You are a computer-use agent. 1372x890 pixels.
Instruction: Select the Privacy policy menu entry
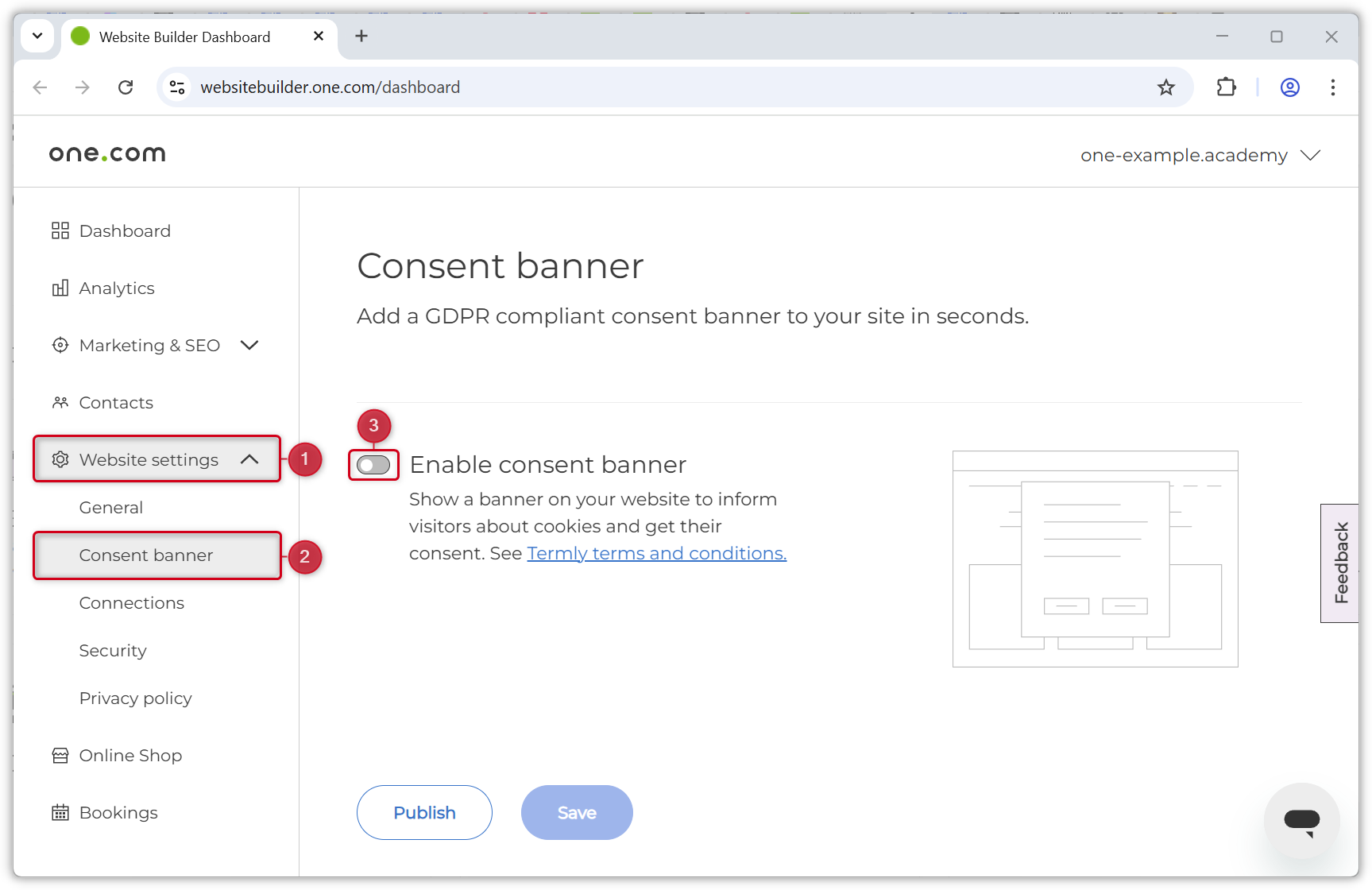pos(135,698)
